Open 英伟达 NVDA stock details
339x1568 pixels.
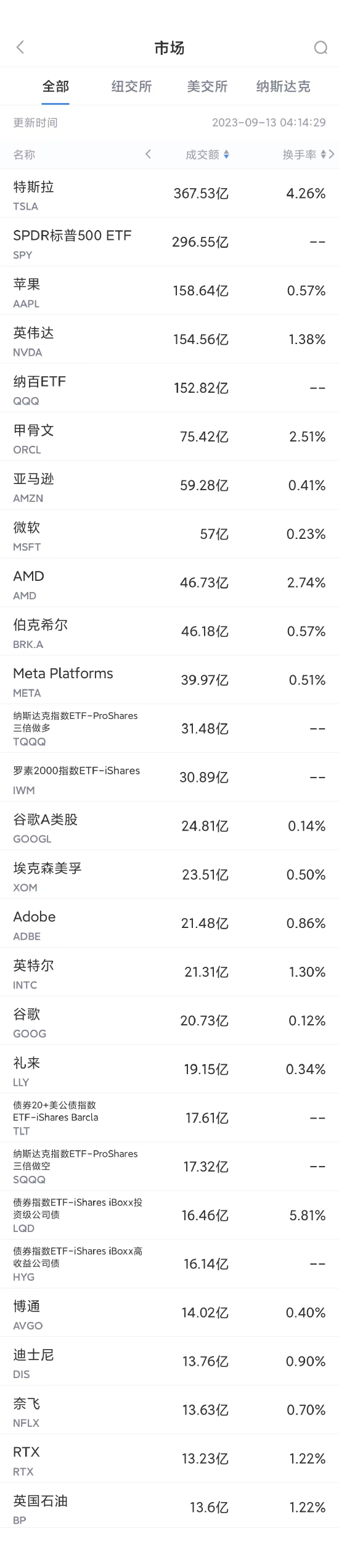coord(169,340)
